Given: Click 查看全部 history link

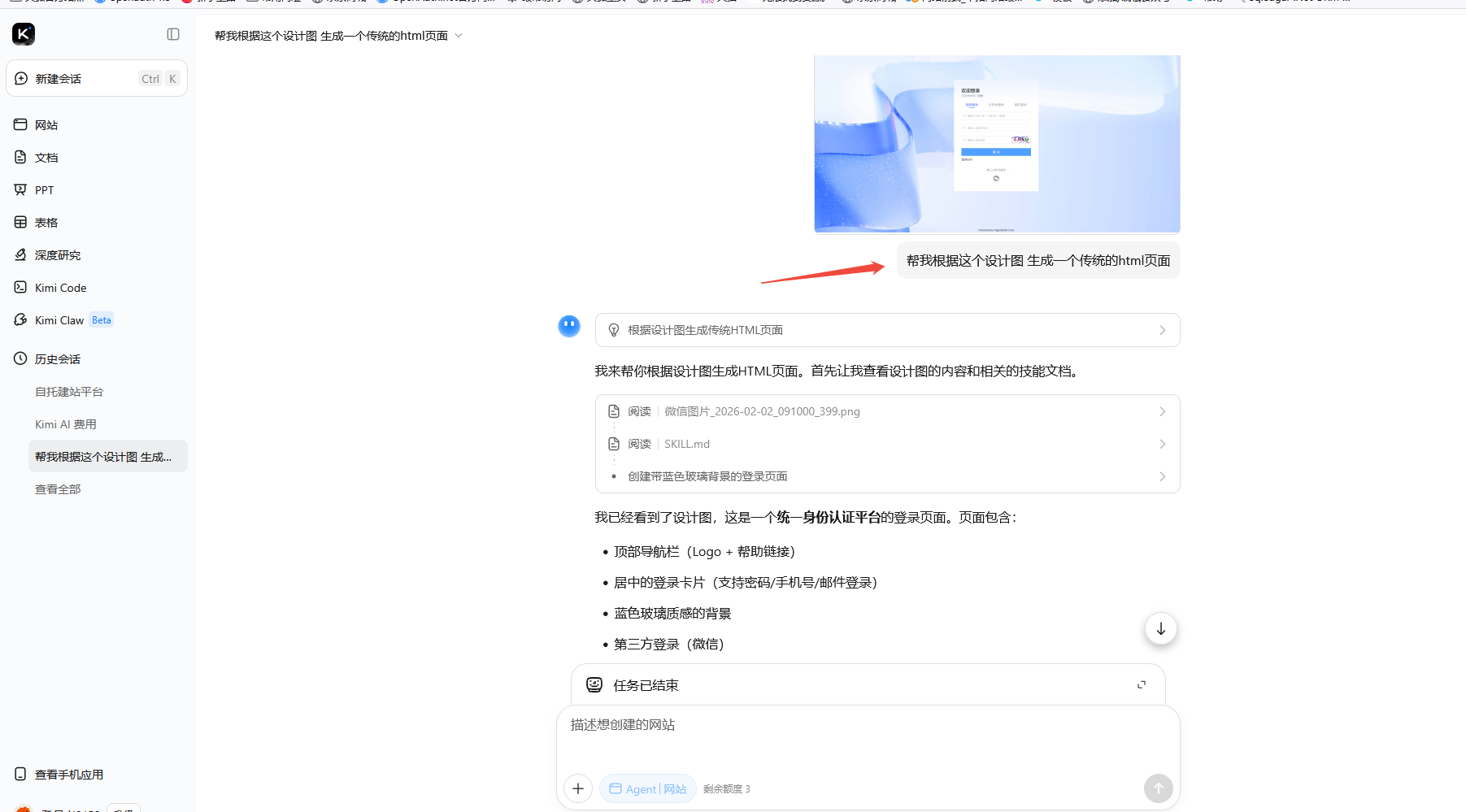Looking at the screenshot, I should 58,489.
